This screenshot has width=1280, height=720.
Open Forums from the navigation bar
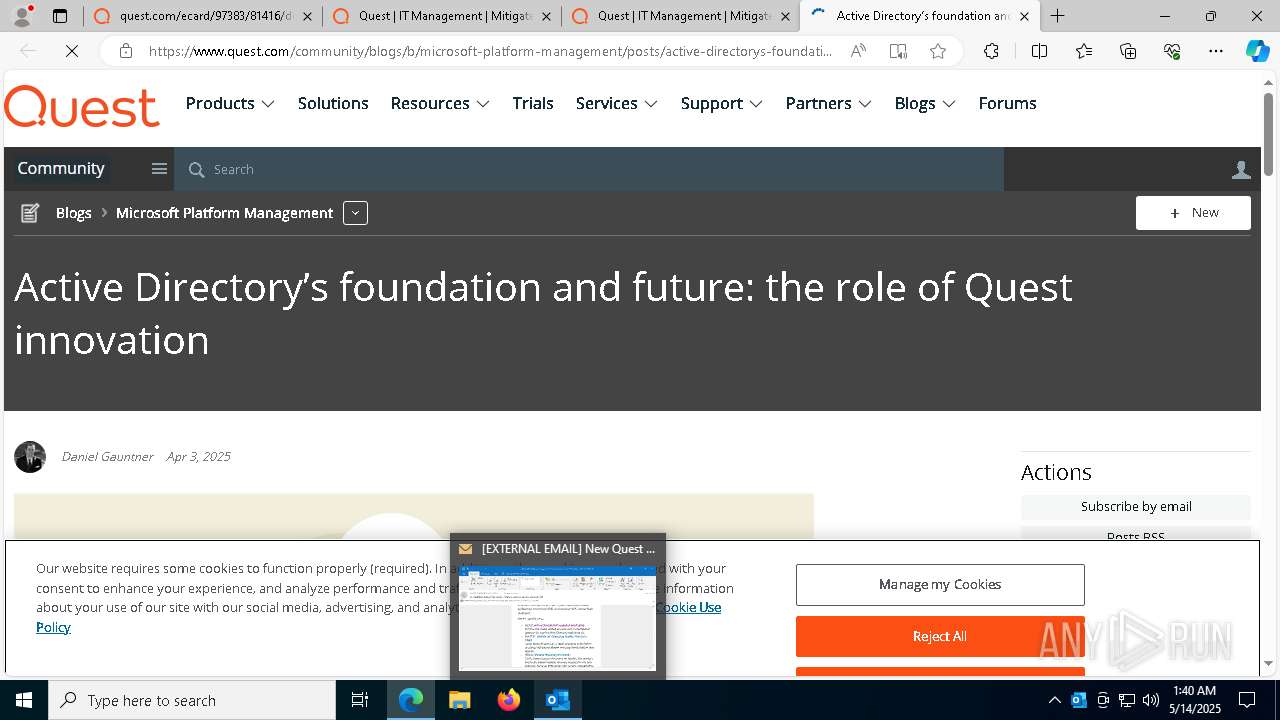(1007, 103)
